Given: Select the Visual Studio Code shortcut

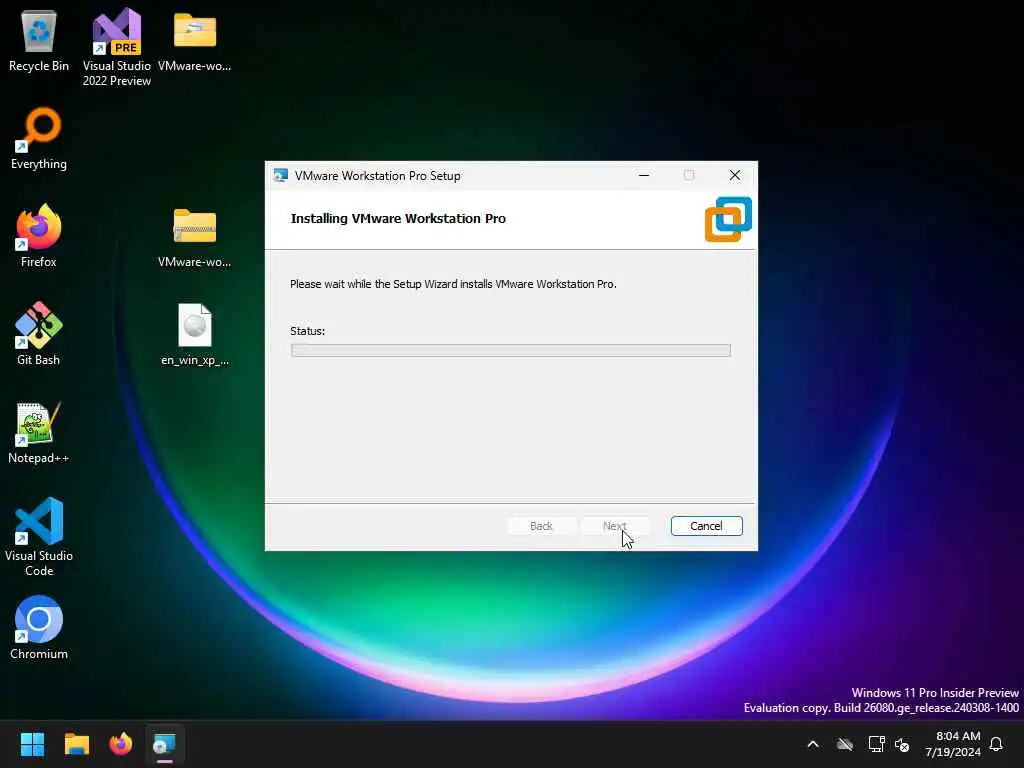Looking at the screenshot, I should [39, 537].
